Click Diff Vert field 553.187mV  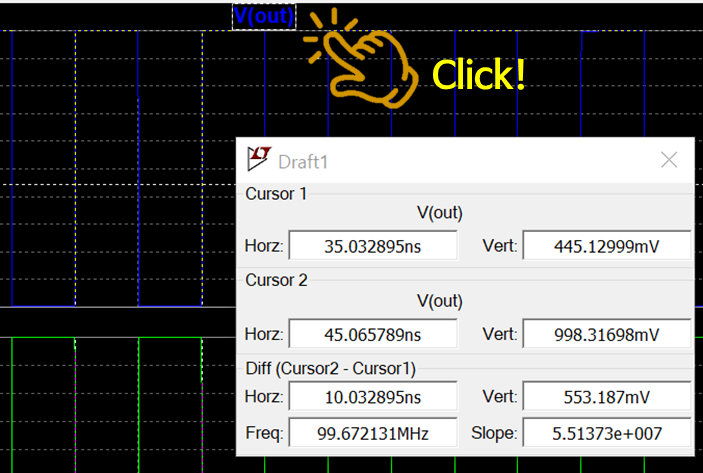(607, 396)
